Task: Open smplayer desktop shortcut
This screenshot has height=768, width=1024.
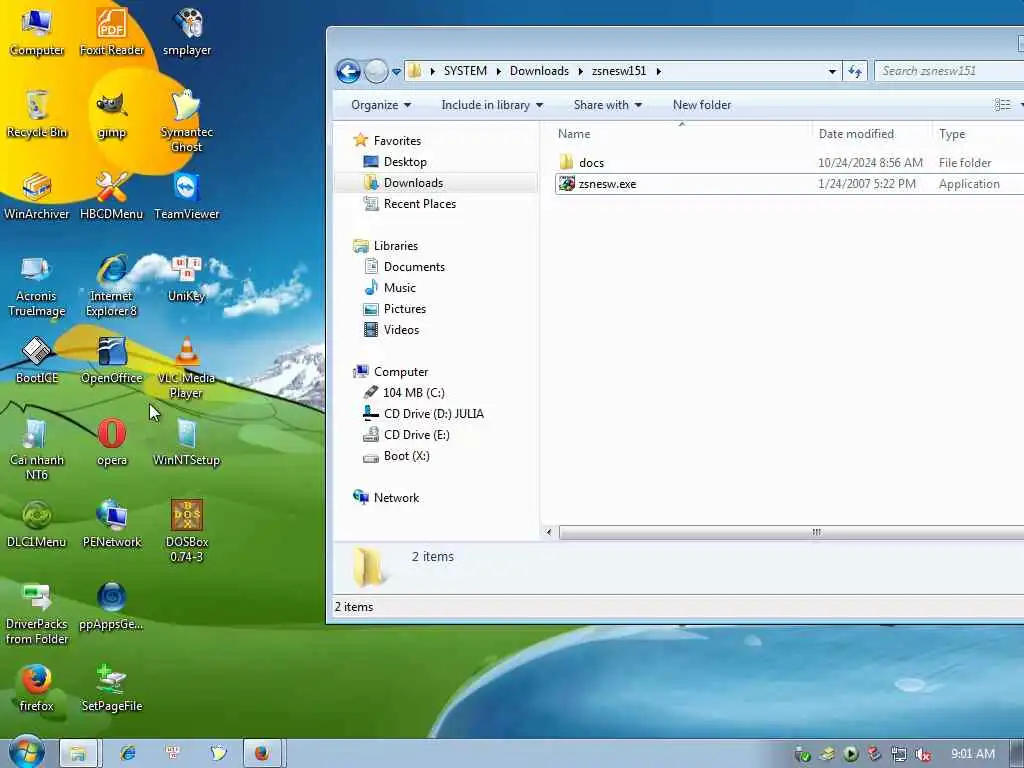Action: point(187,32)
